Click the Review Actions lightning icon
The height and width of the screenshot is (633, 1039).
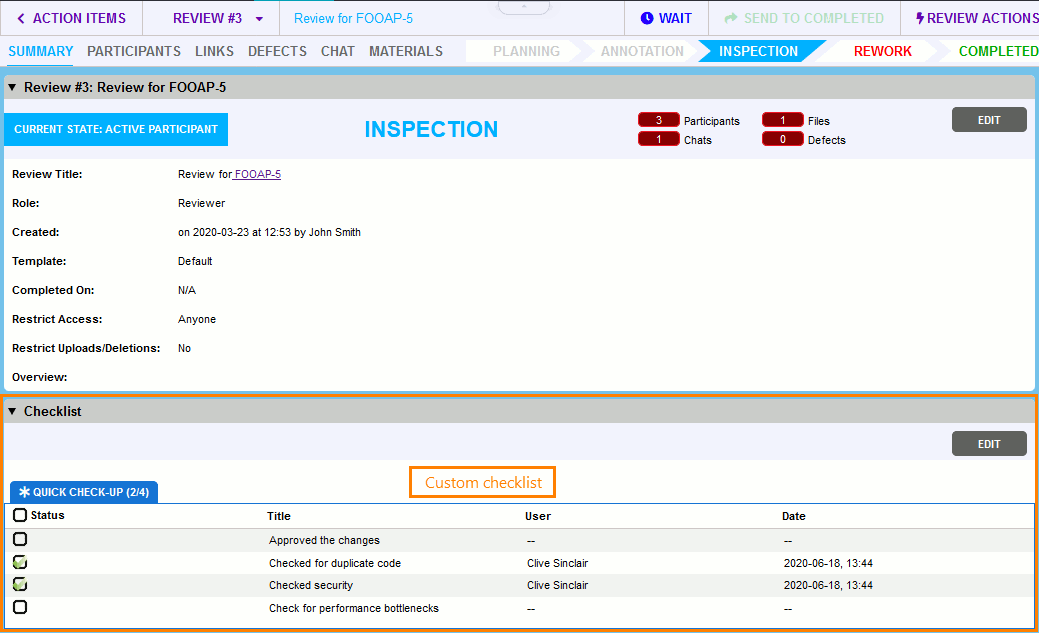[920, 18]
